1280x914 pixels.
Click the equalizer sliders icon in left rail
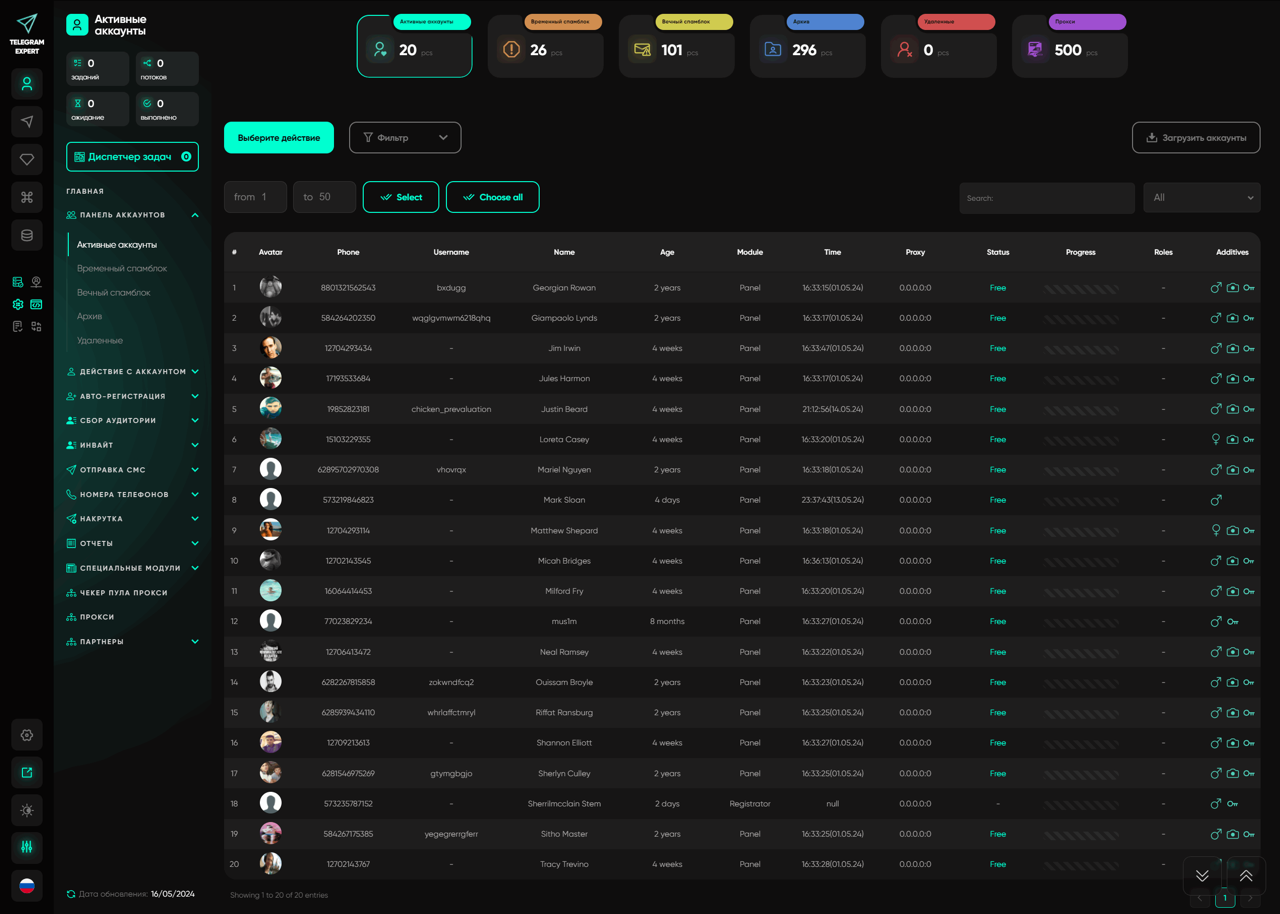(27, 847)
